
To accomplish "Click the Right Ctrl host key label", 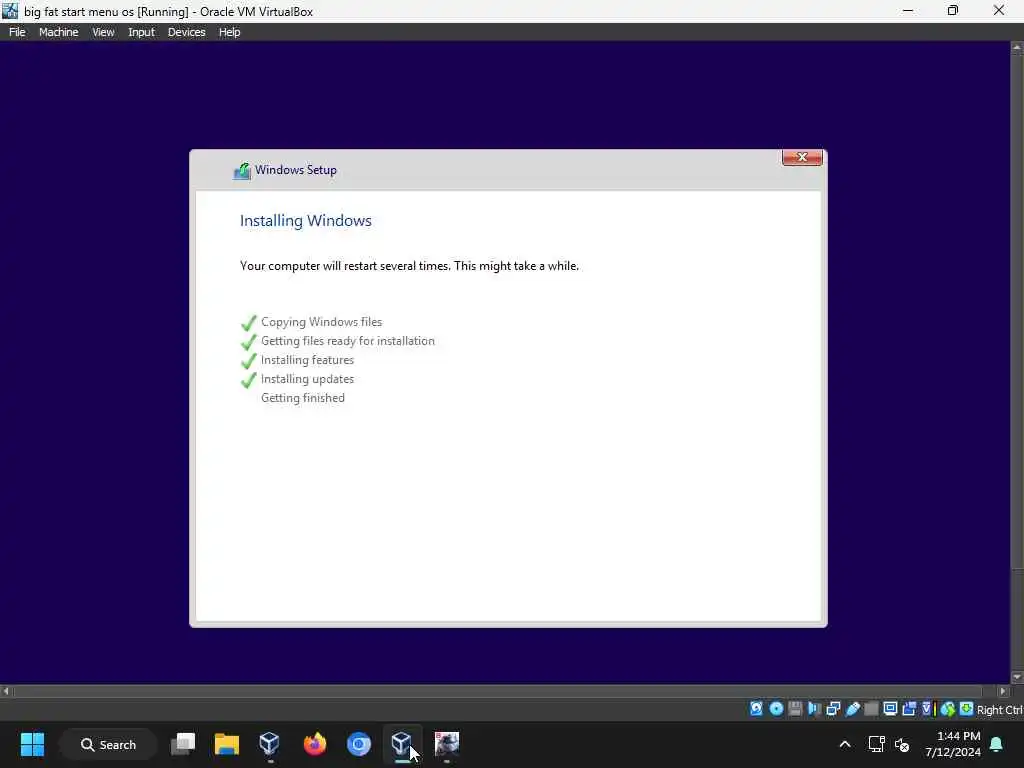I will (x=1000, y=710).
